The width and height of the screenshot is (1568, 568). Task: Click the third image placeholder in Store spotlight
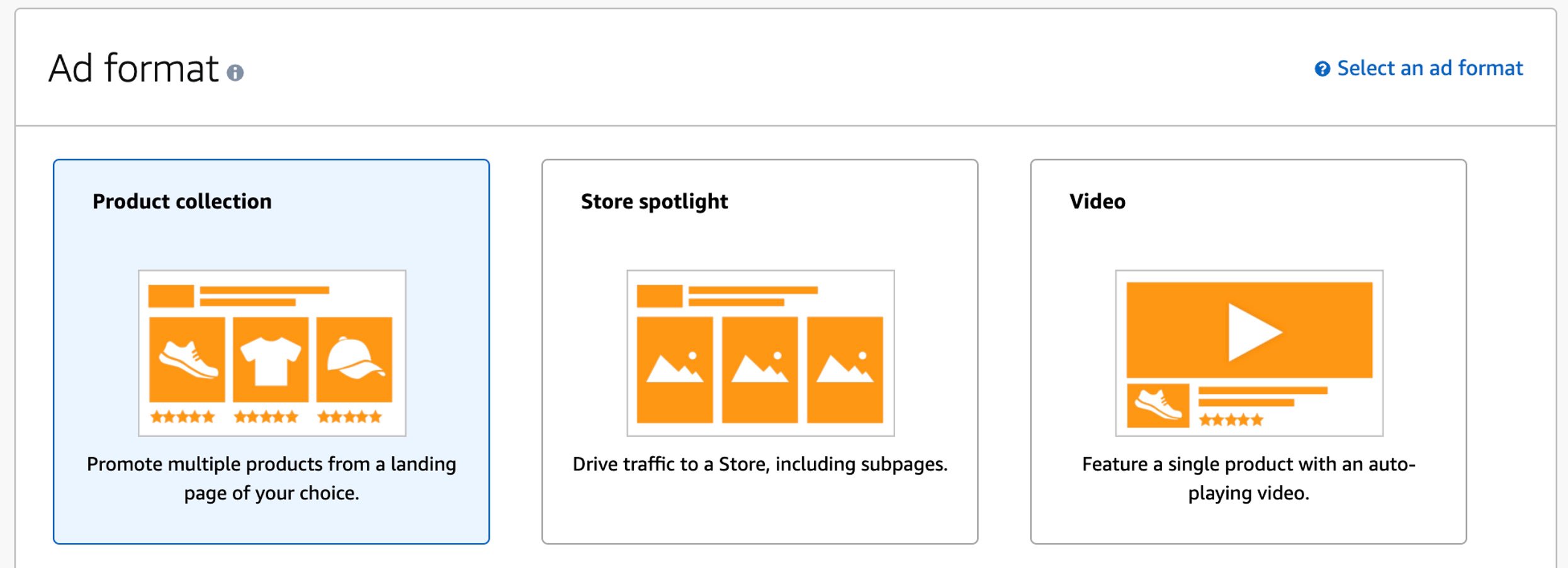[x=845, y=370]
